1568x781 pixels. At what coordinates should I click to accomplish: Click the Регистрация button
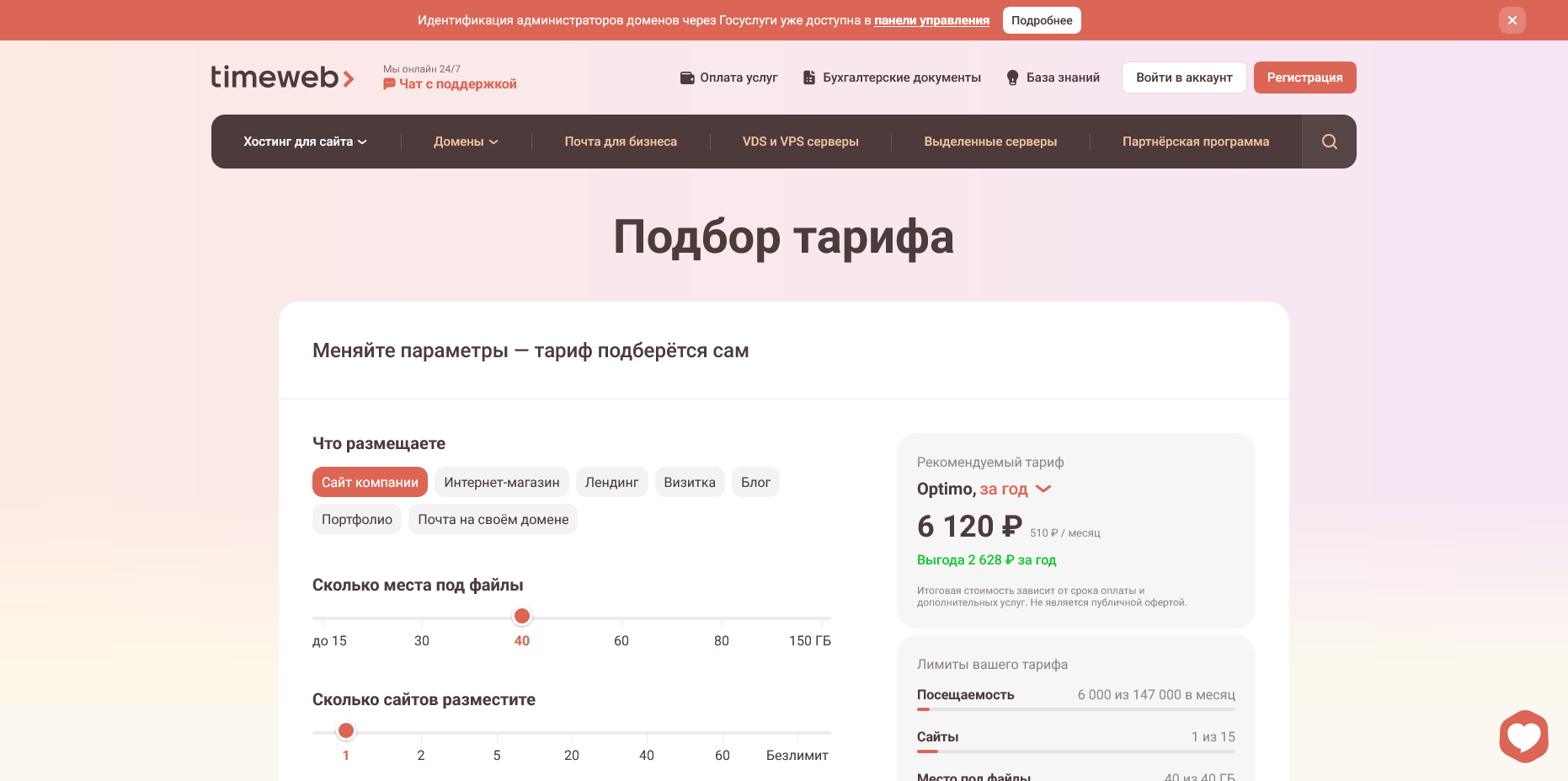click(1304, 78)
